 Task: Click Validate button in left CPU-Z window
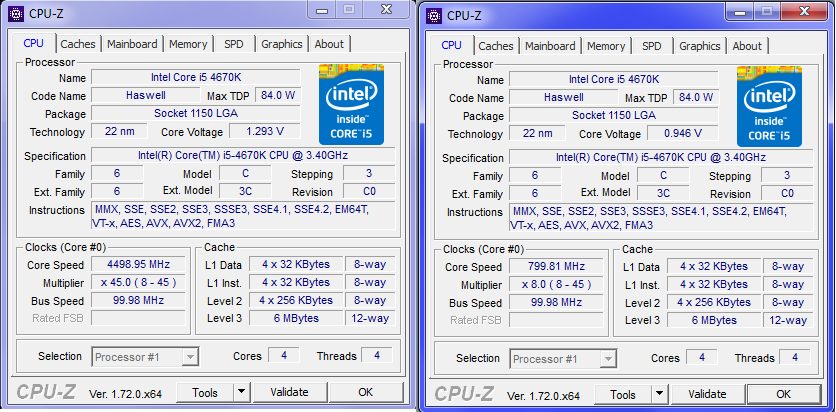click(x=290, y=393)
